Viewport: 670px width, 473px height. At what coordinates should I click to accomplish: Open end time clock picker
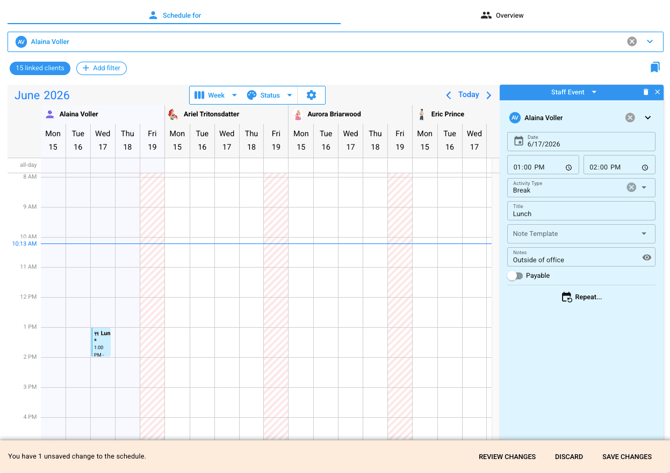click(645, 167)
